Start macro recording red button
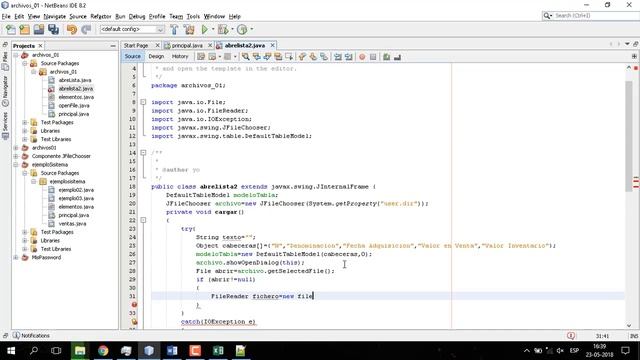Viewport: 640px width, 360px height. pyautogui.click(x=362, y=57)
